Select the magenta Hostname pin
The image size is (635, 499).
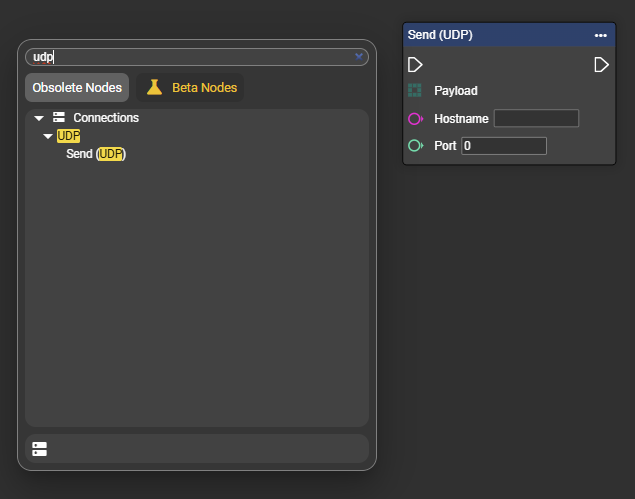tap(415, 119)
